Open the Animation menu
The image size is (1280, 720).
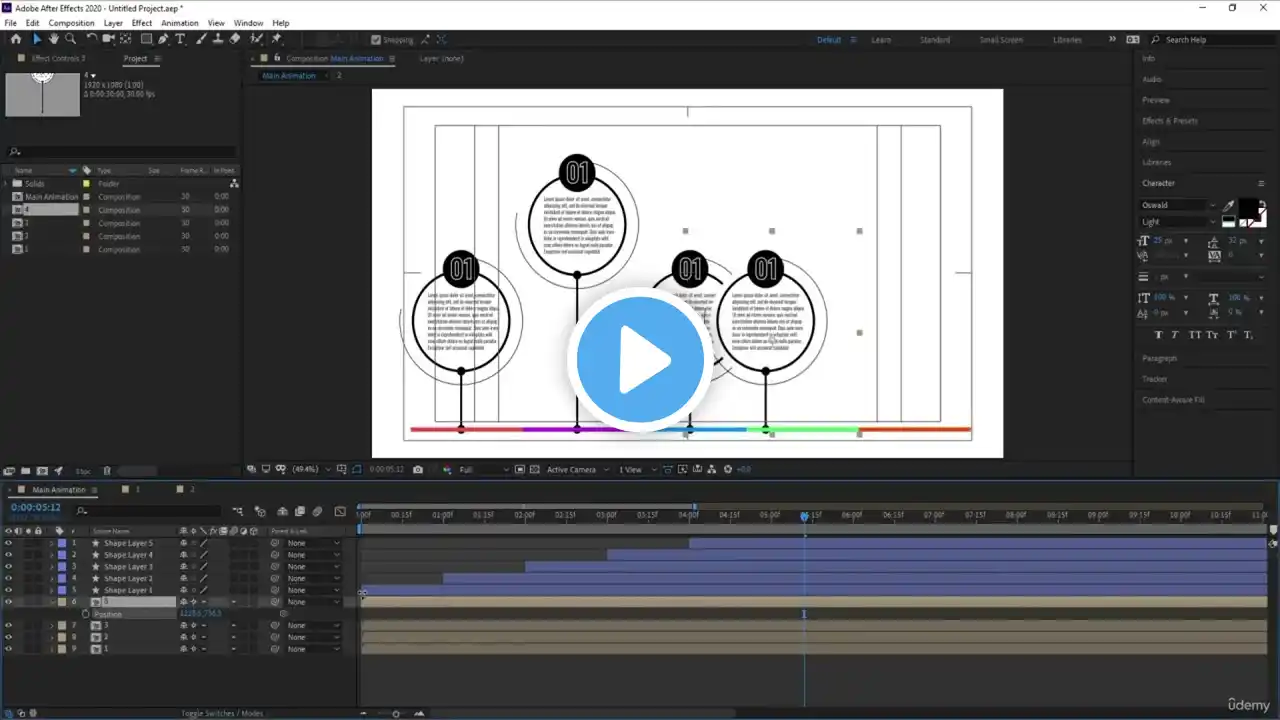(180, 23)
